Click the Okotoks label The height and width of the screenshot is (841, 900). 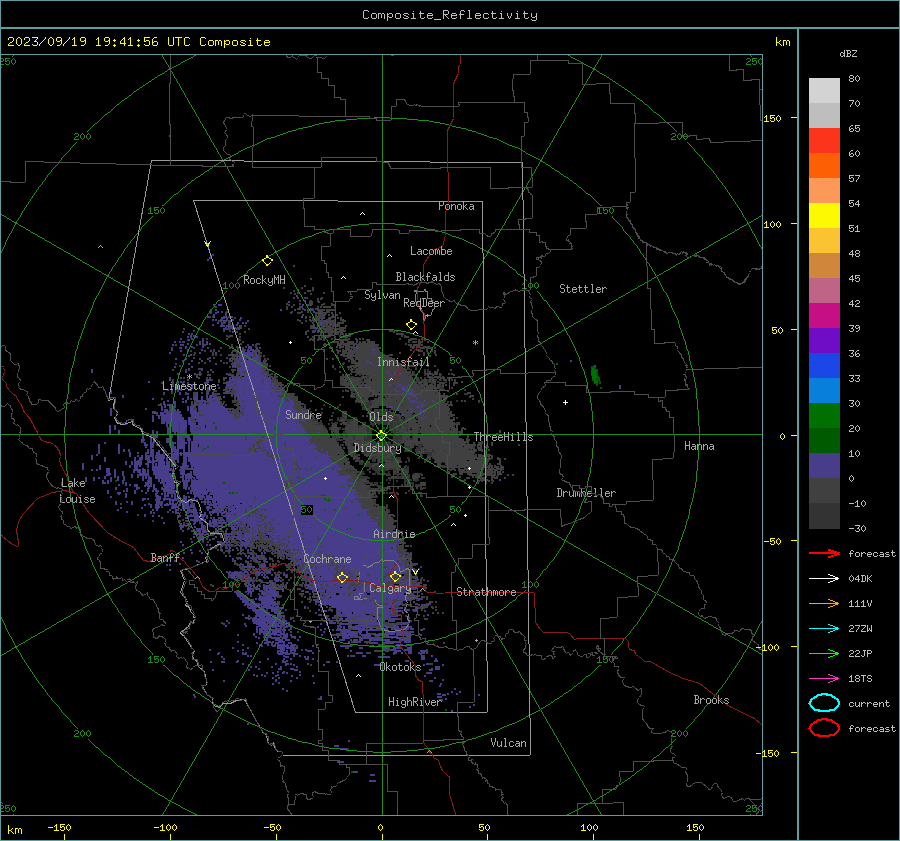tap(400, 667)
